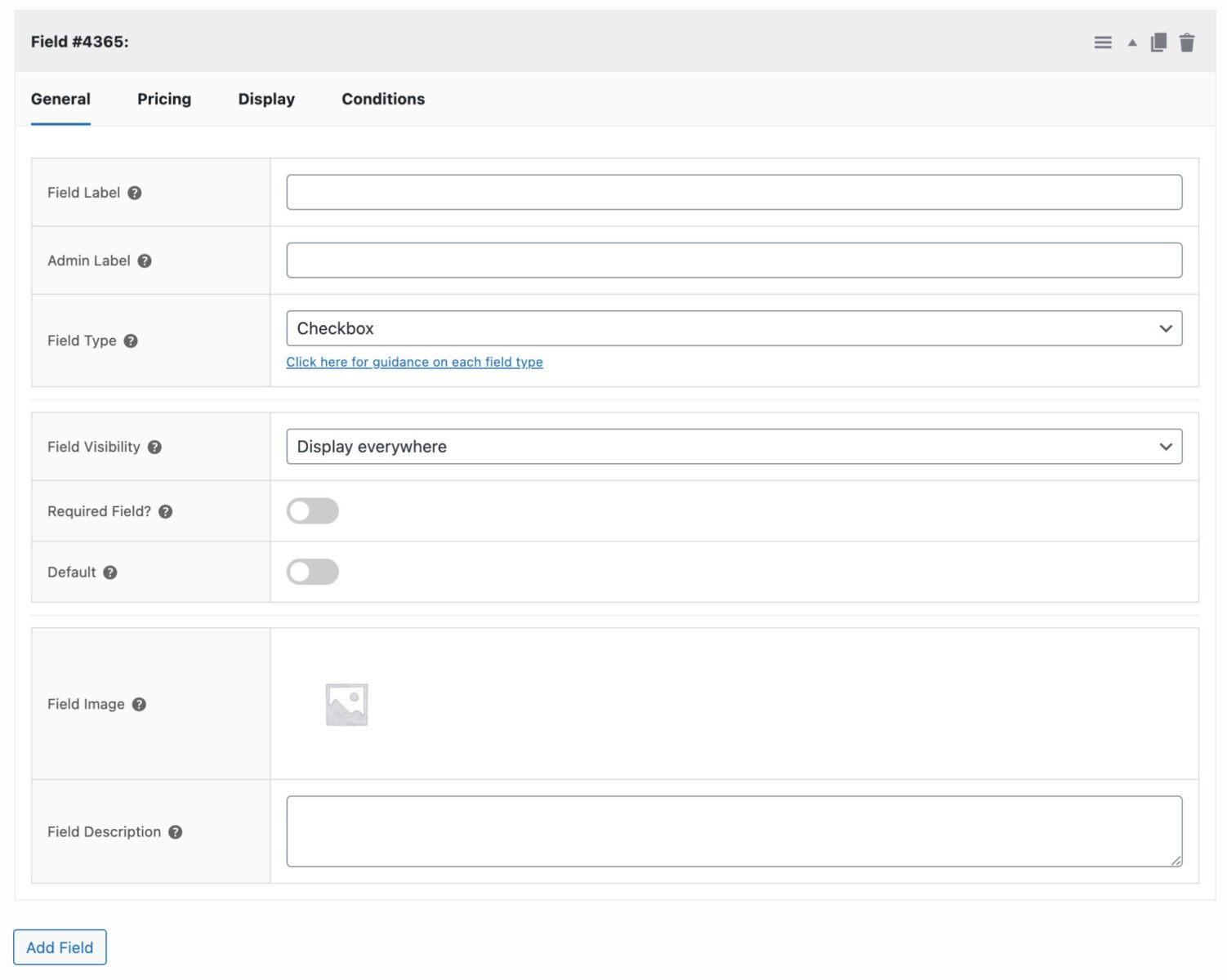Open the Field Type dropdown
The image size is (1227, 980).
(734, 327)
